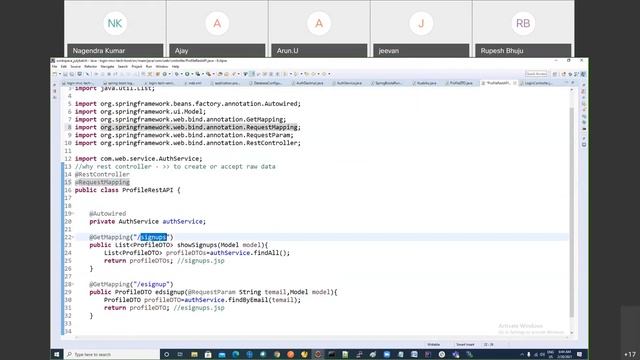The image size is (640, 360).
Task: Click the +17 more participants indicator
Action: pos(630,354)
